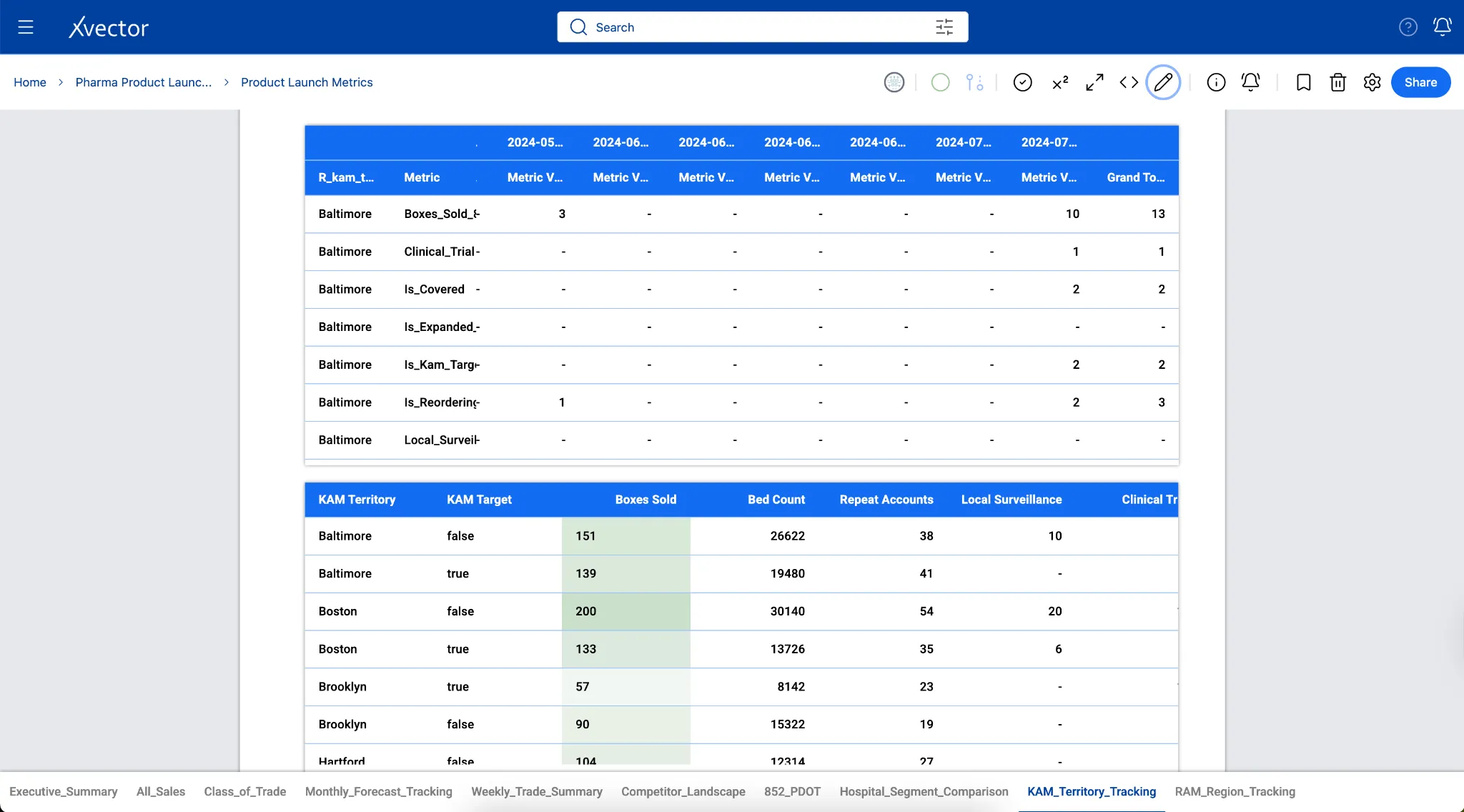Open the hamburger navigation menu

point(26,27)
